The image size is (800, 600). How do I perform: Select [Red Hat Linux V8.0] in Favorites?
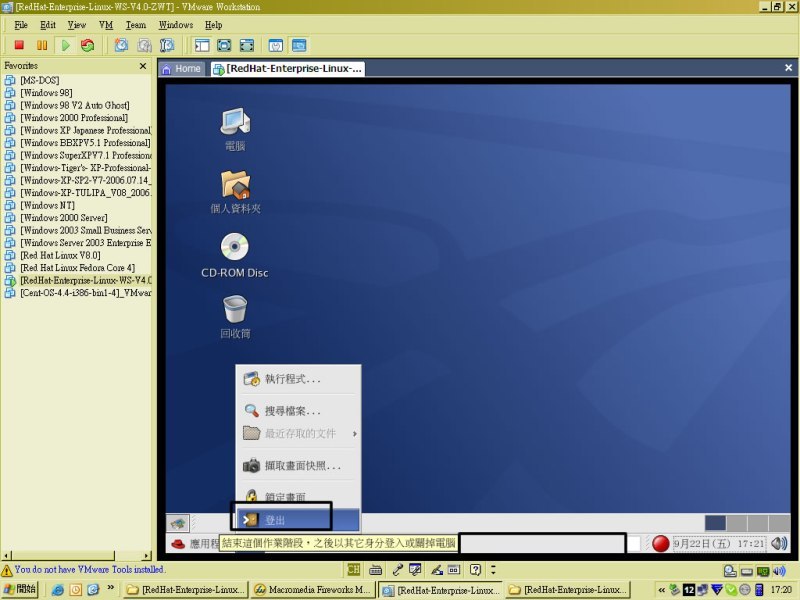60,256
